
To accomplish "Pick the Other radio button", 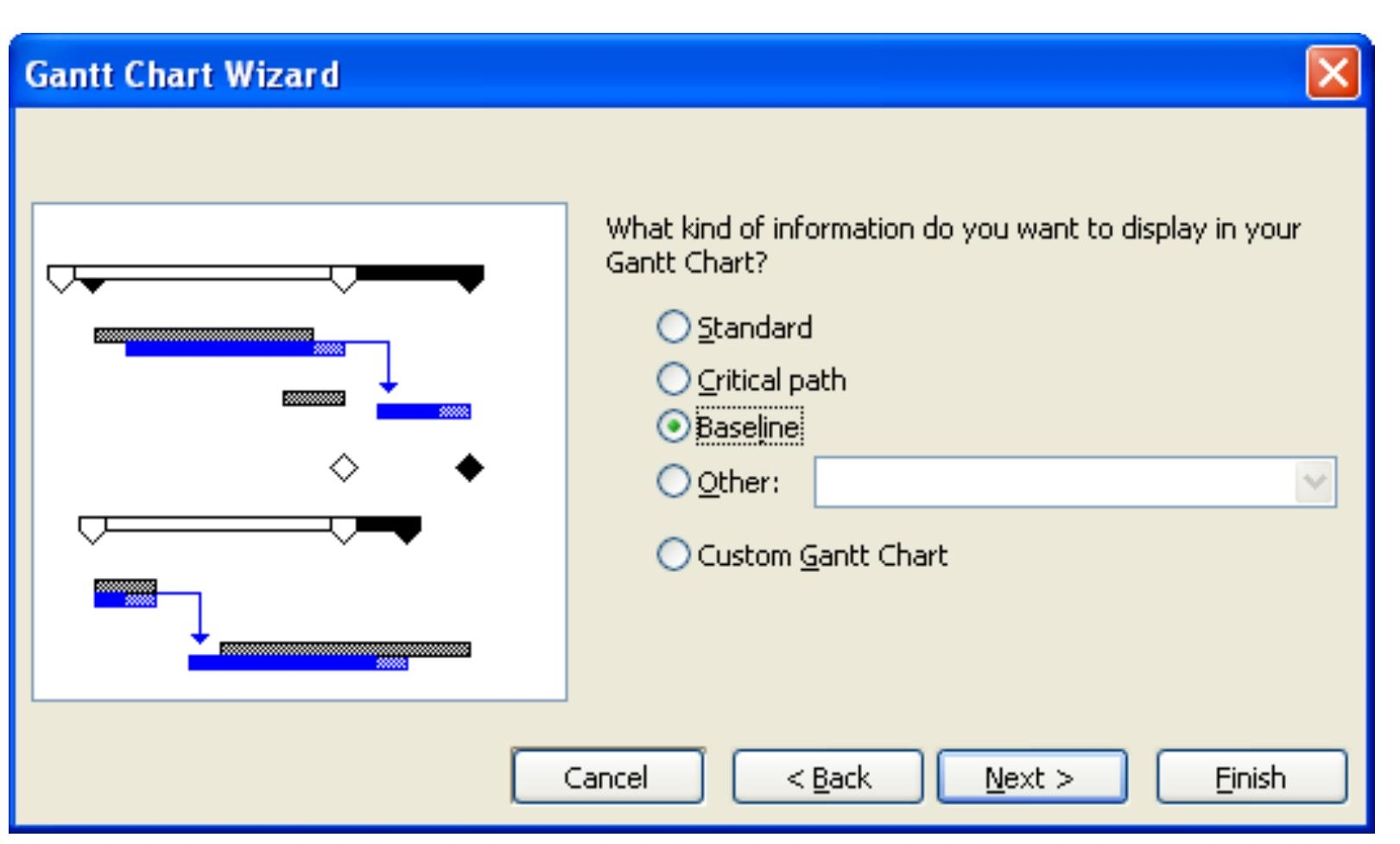I will tap(674, 482).
